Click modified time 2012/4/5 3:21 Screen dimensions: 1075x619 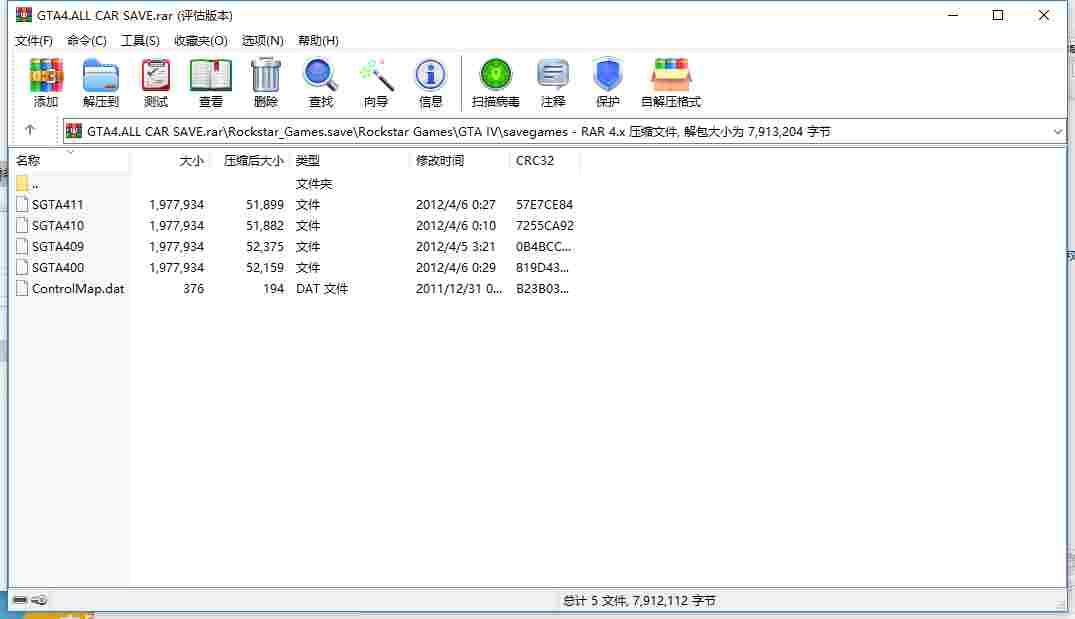[x=455, y=246]
